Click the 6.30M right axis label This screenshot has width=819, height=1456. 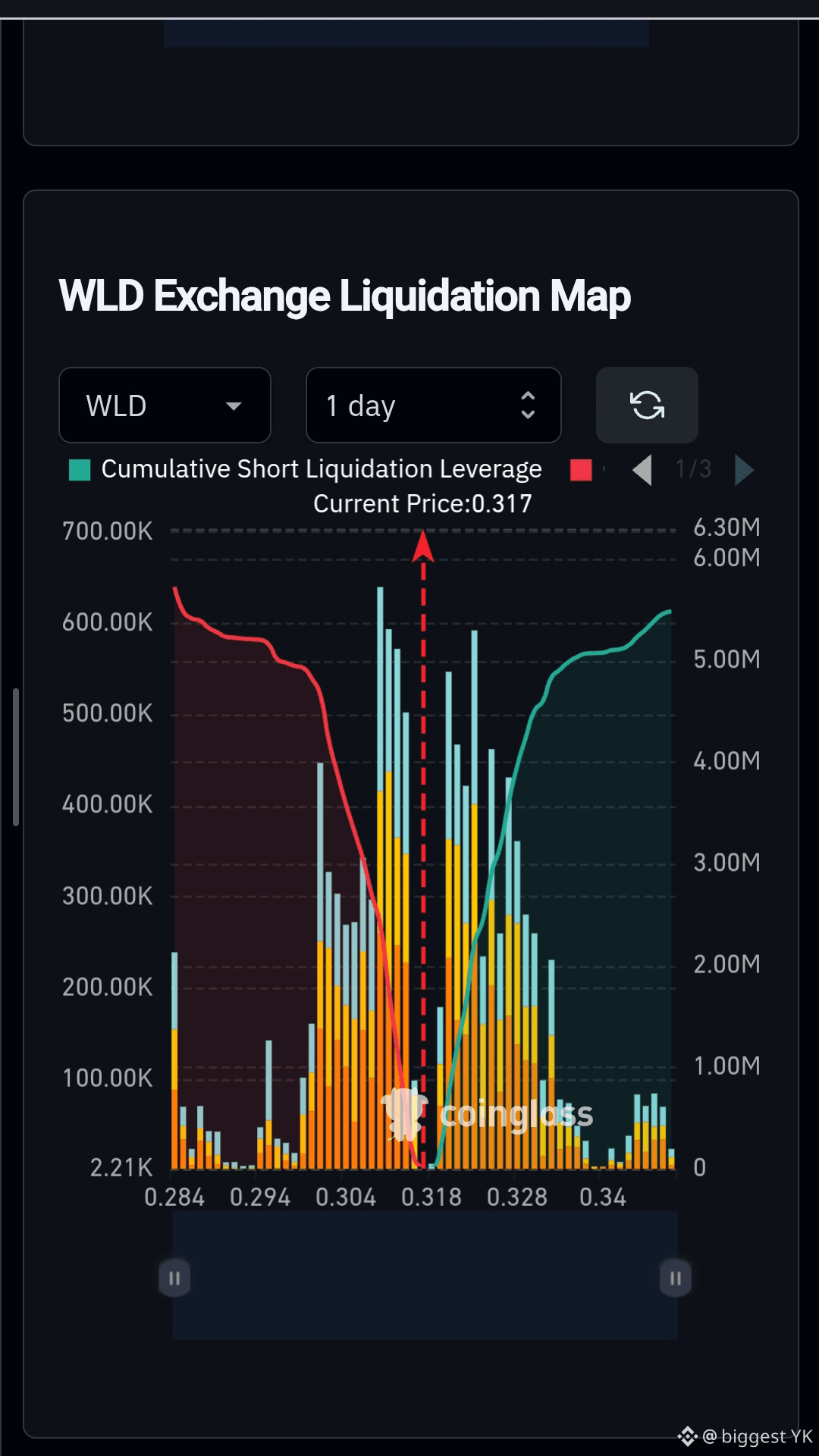pos(726,528)
